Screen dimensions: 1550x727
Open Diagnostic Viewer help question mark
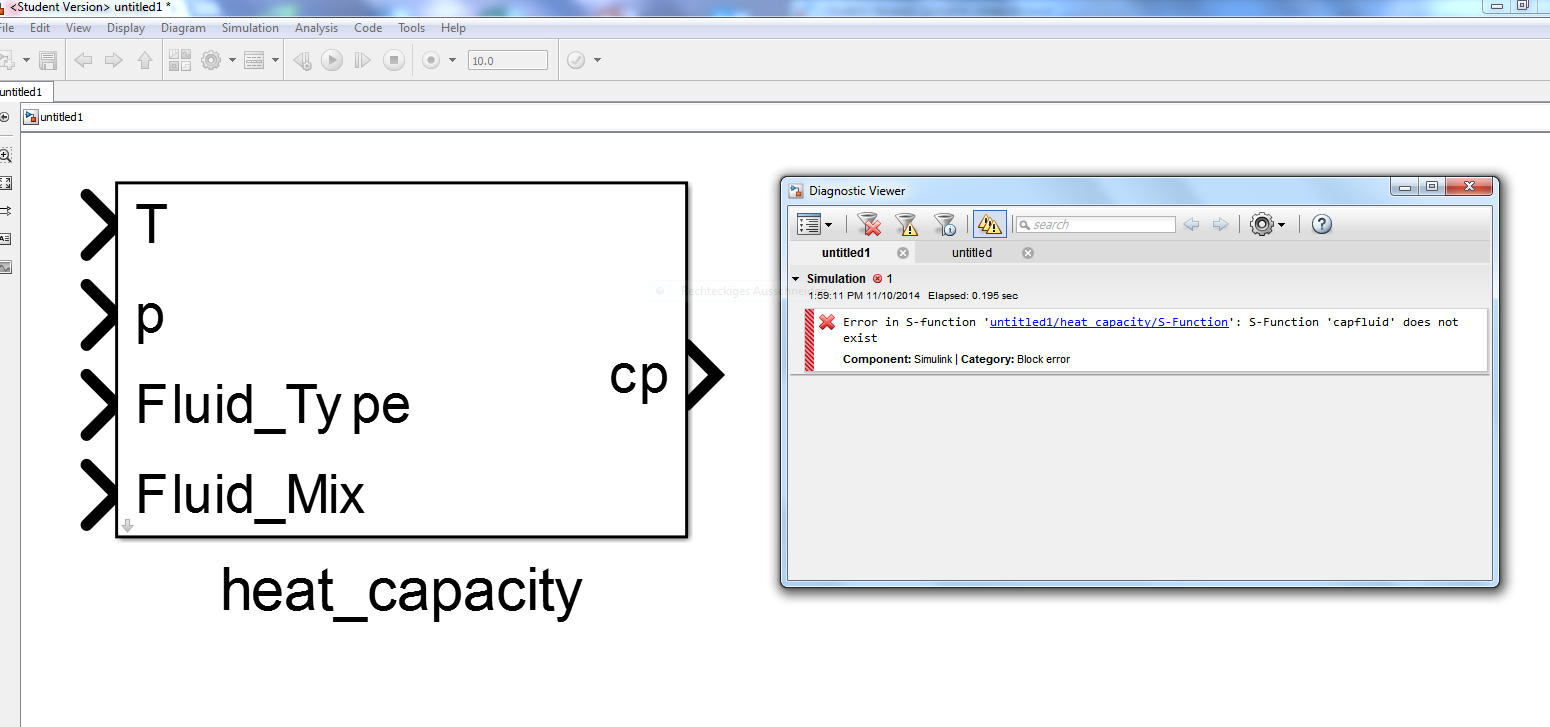(x=1321, y=224)
